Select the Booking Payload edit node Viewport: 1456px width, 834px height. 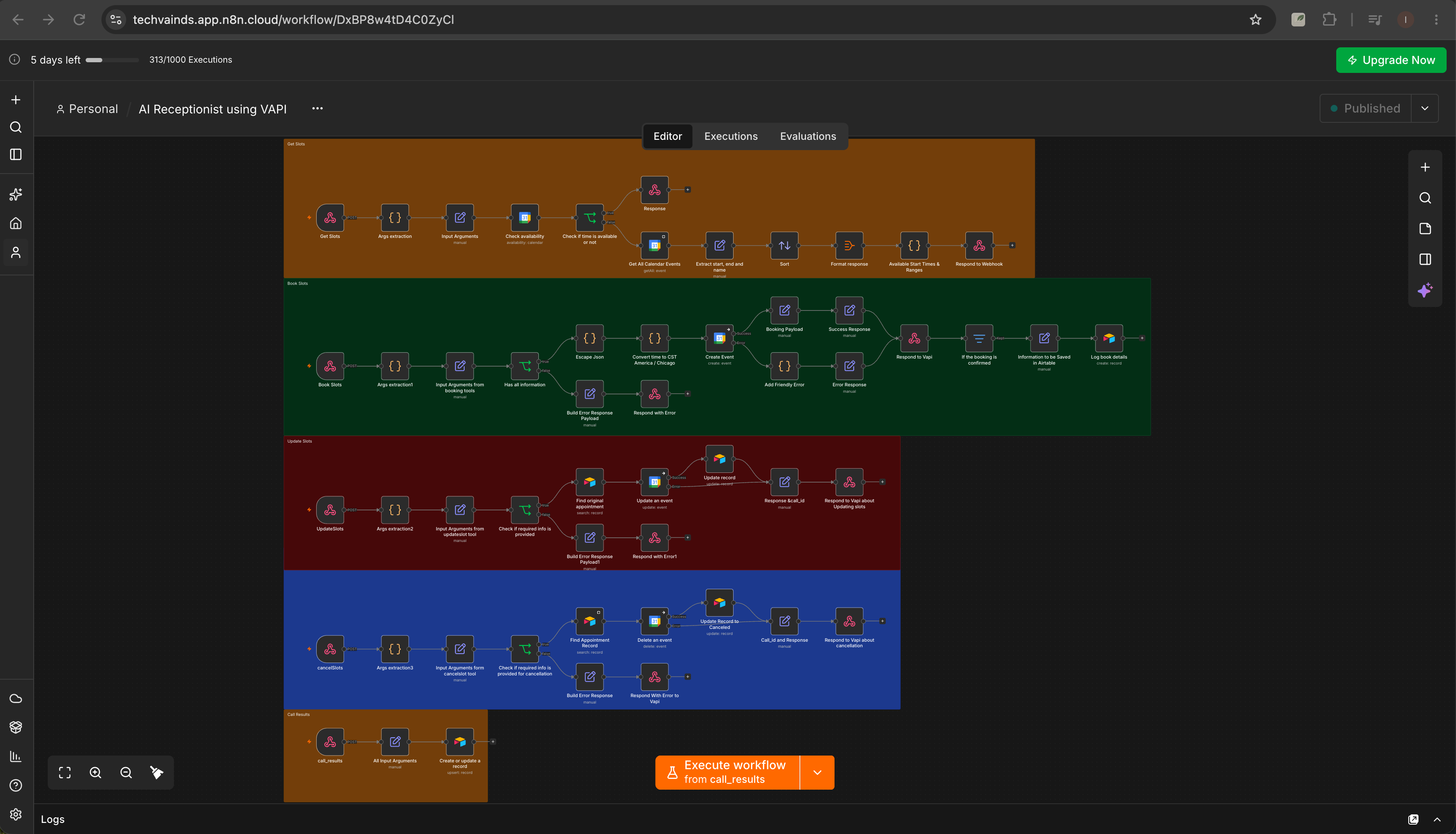[x=784, y=310]
